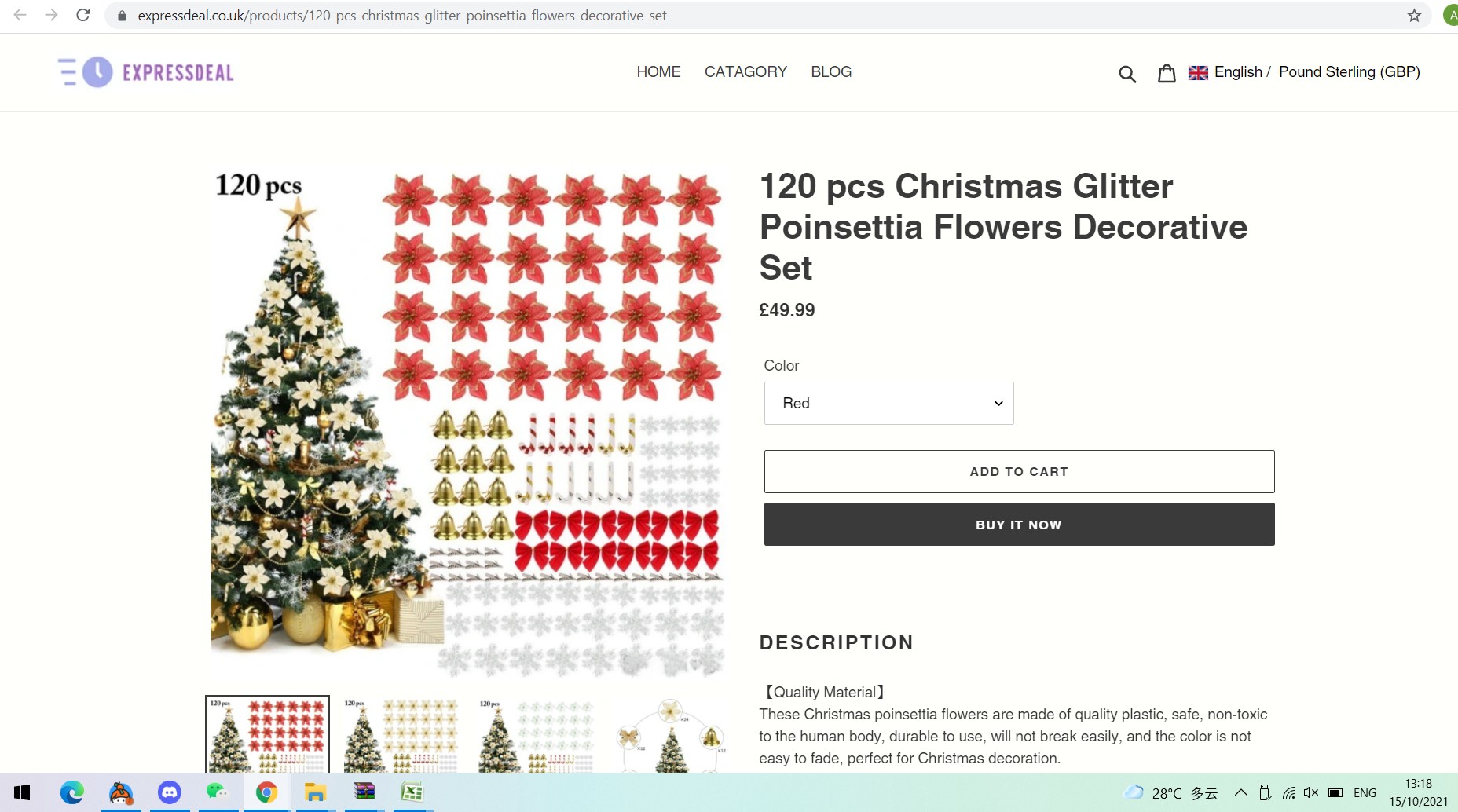Select the gold poinsettia set thumbnail

[x=401, y=735]
